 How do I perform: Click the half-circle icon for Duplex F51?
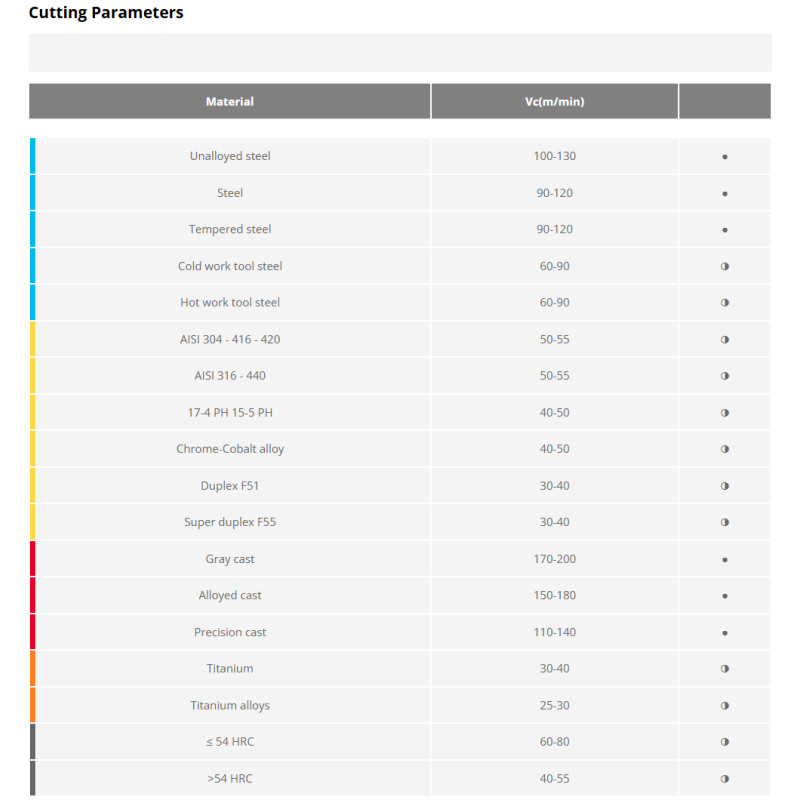(724, 486)
